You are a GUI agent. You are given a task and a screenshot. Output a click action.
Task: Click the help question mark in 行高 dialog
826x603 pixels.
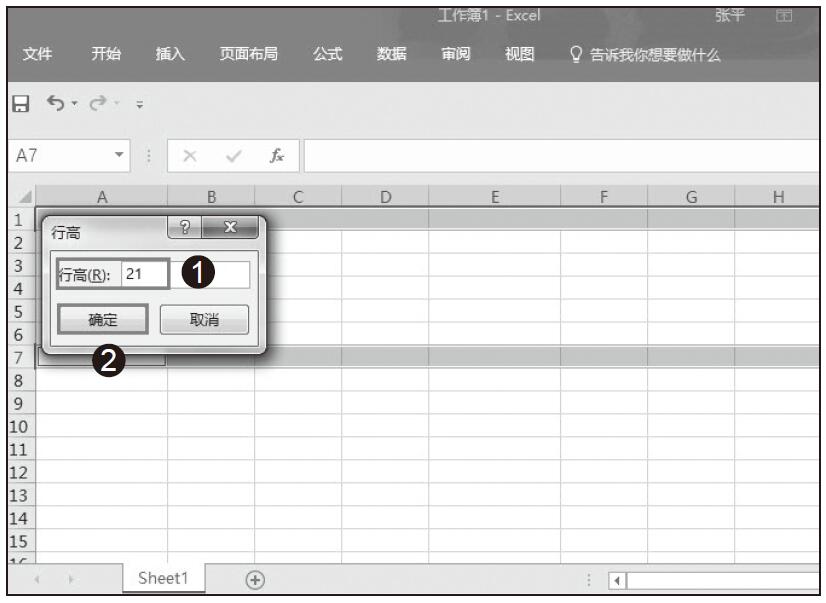coord(184,228)
